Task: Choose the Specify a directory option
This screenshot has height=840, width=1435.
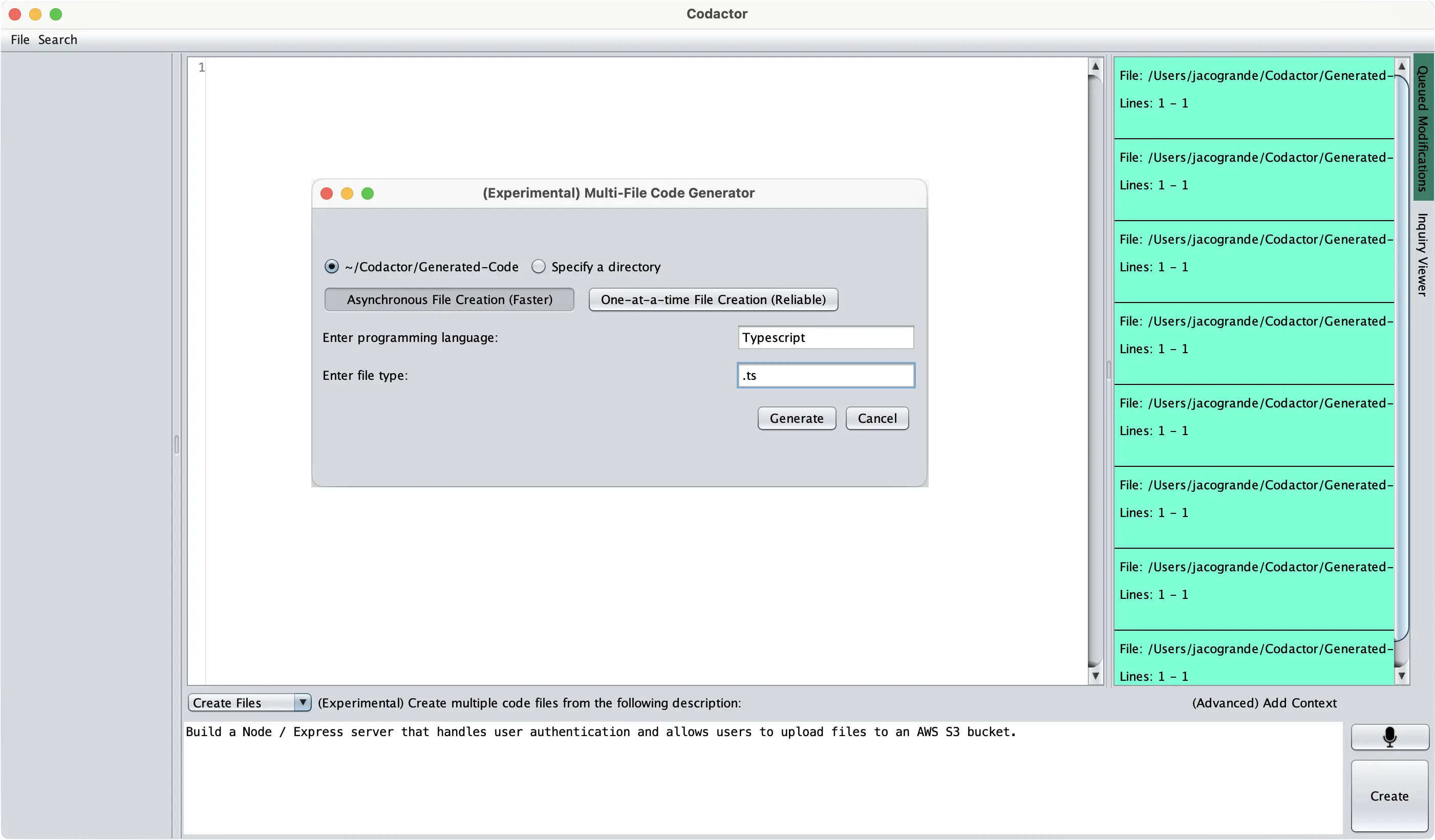Action: pos(538,266)
